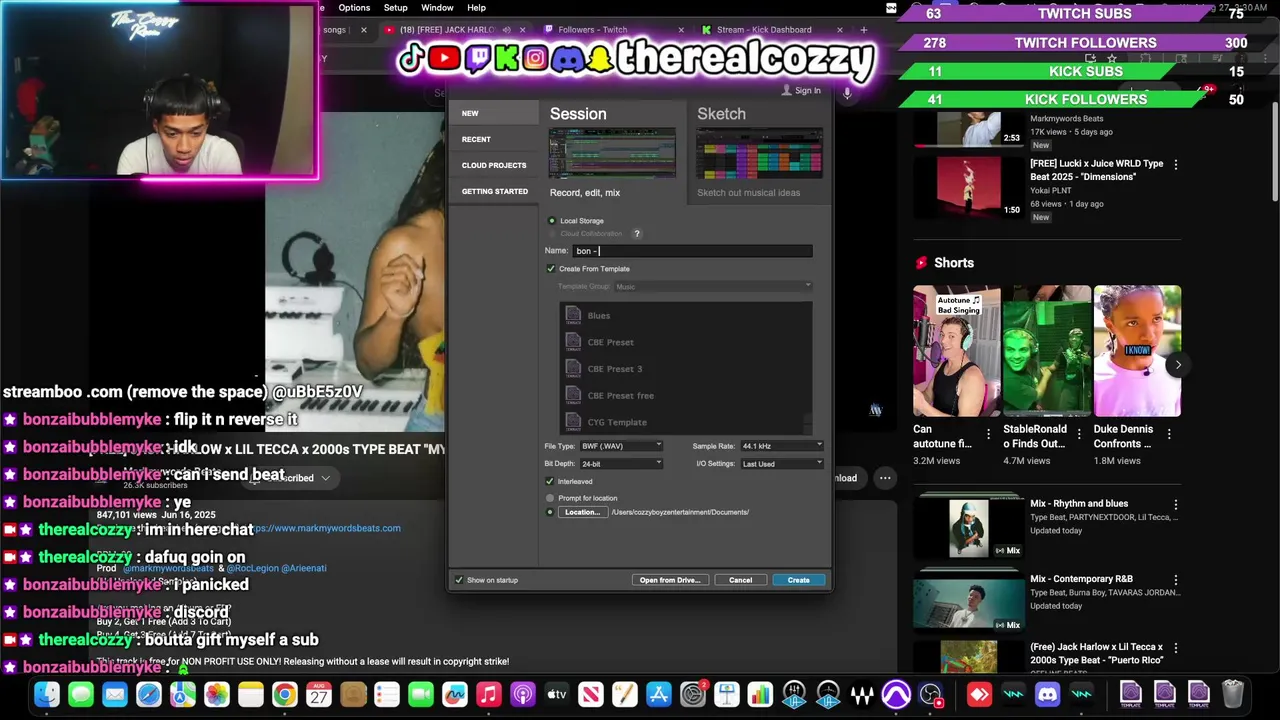Open Calendar app in the Dock

pos(319,694)
